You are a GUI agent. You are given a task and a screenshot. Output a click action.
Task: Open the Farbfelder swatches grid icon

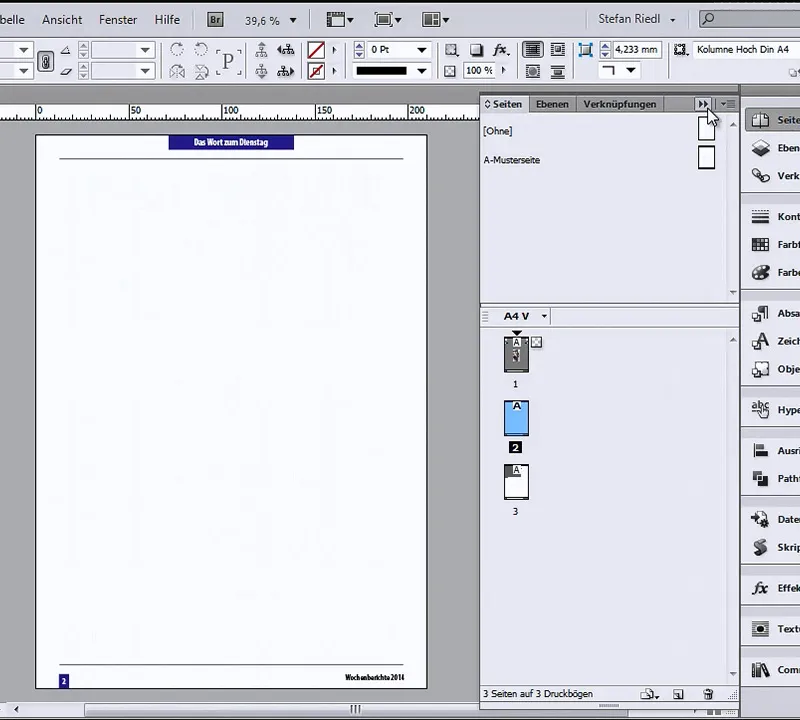click(761, 244)
